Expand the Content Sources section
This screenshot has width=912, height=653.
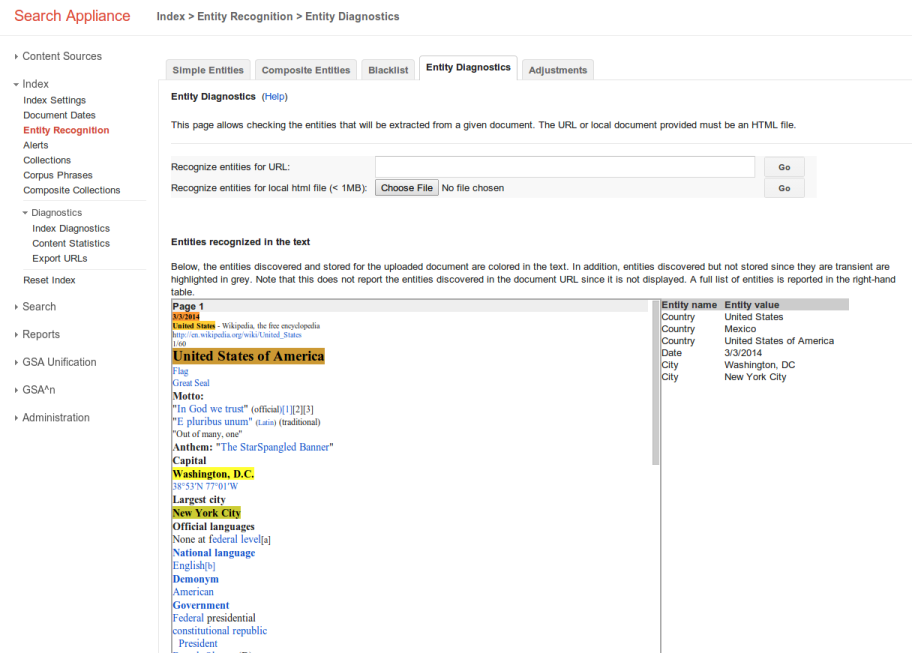[61, 56]
